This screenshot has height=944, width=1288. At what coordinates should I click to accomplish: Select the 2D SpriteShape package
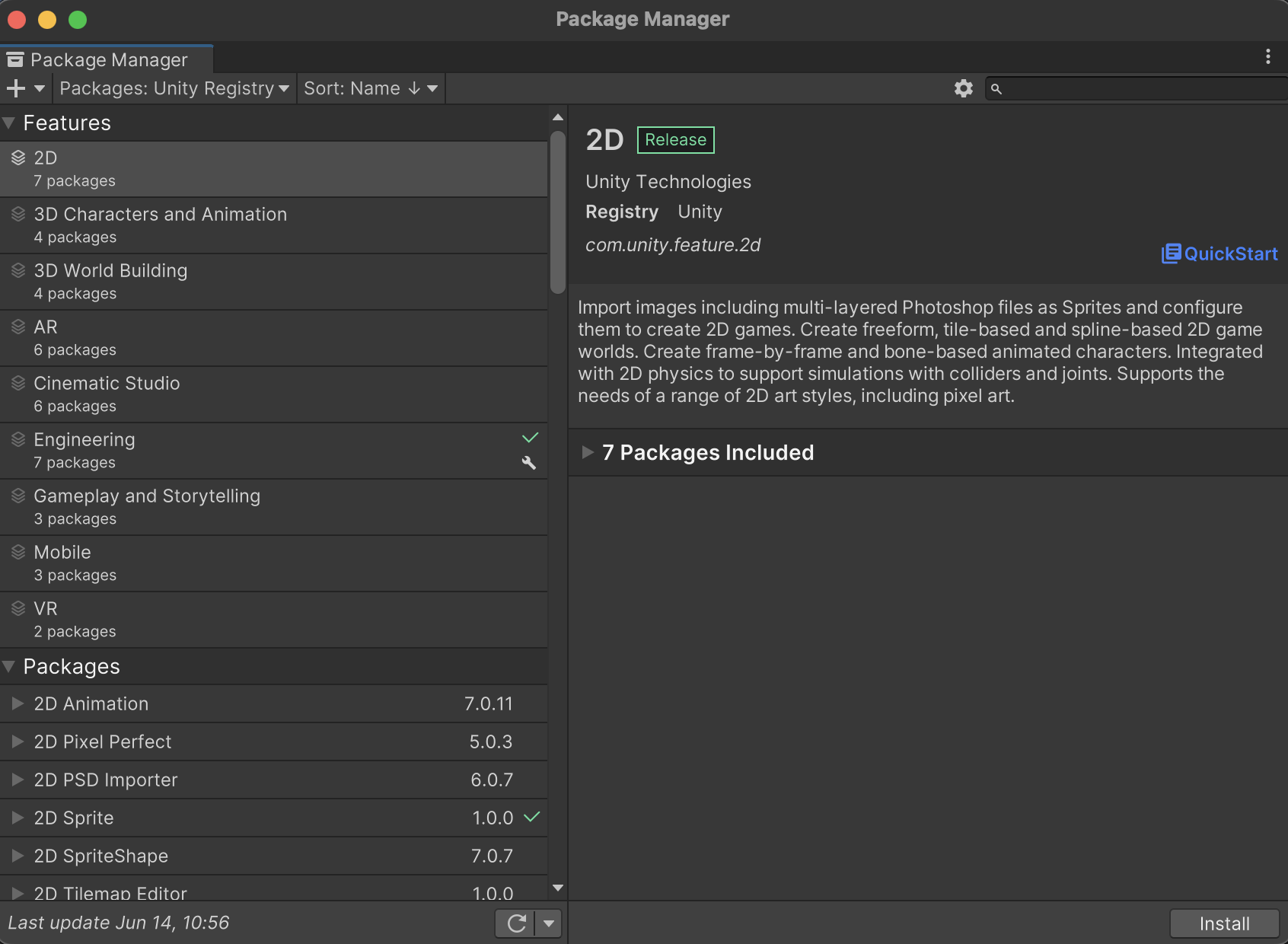pyautogui.click(x=273, y=856)
